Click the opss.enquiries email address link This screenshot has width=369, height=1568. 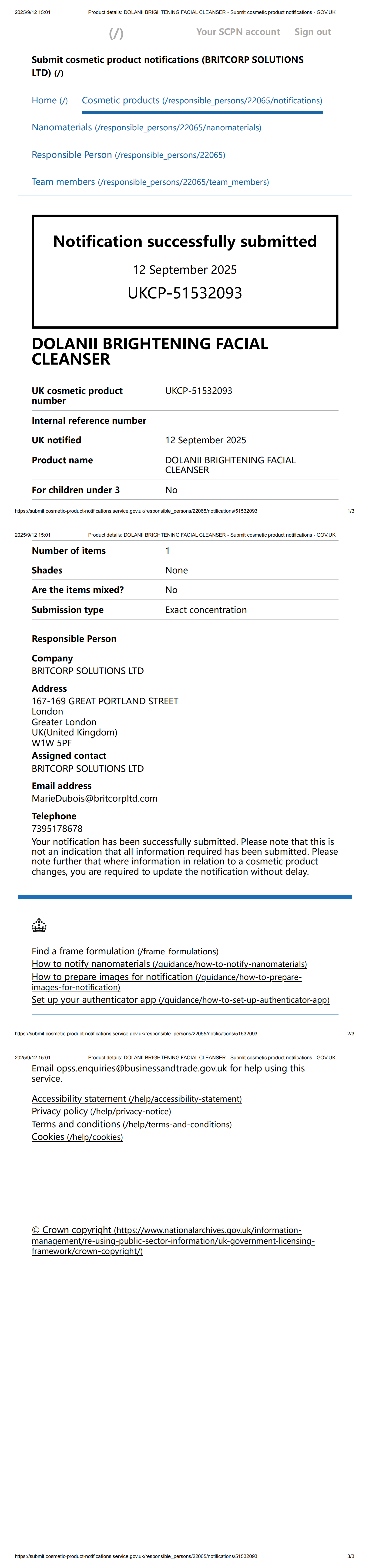[142, 1068]
